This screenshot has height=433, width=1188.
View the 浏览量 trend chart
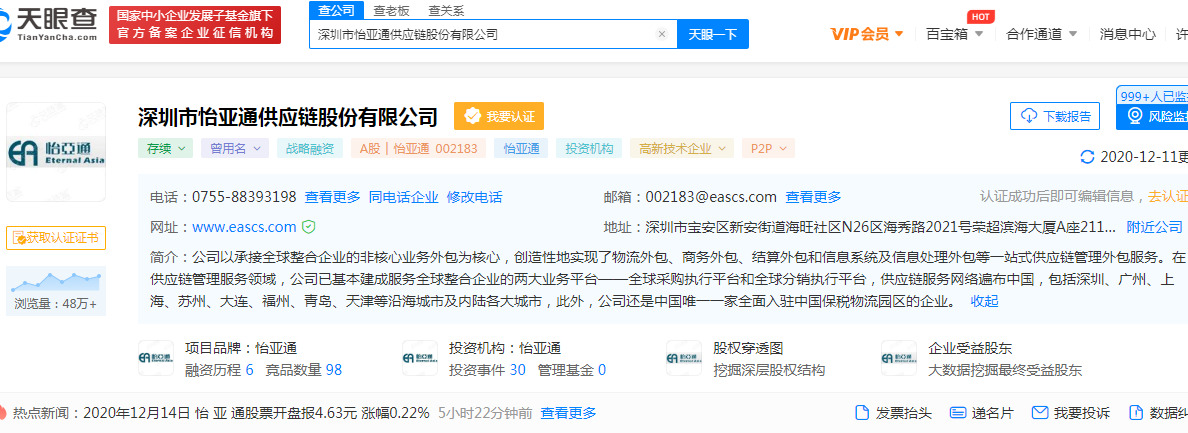56,282
